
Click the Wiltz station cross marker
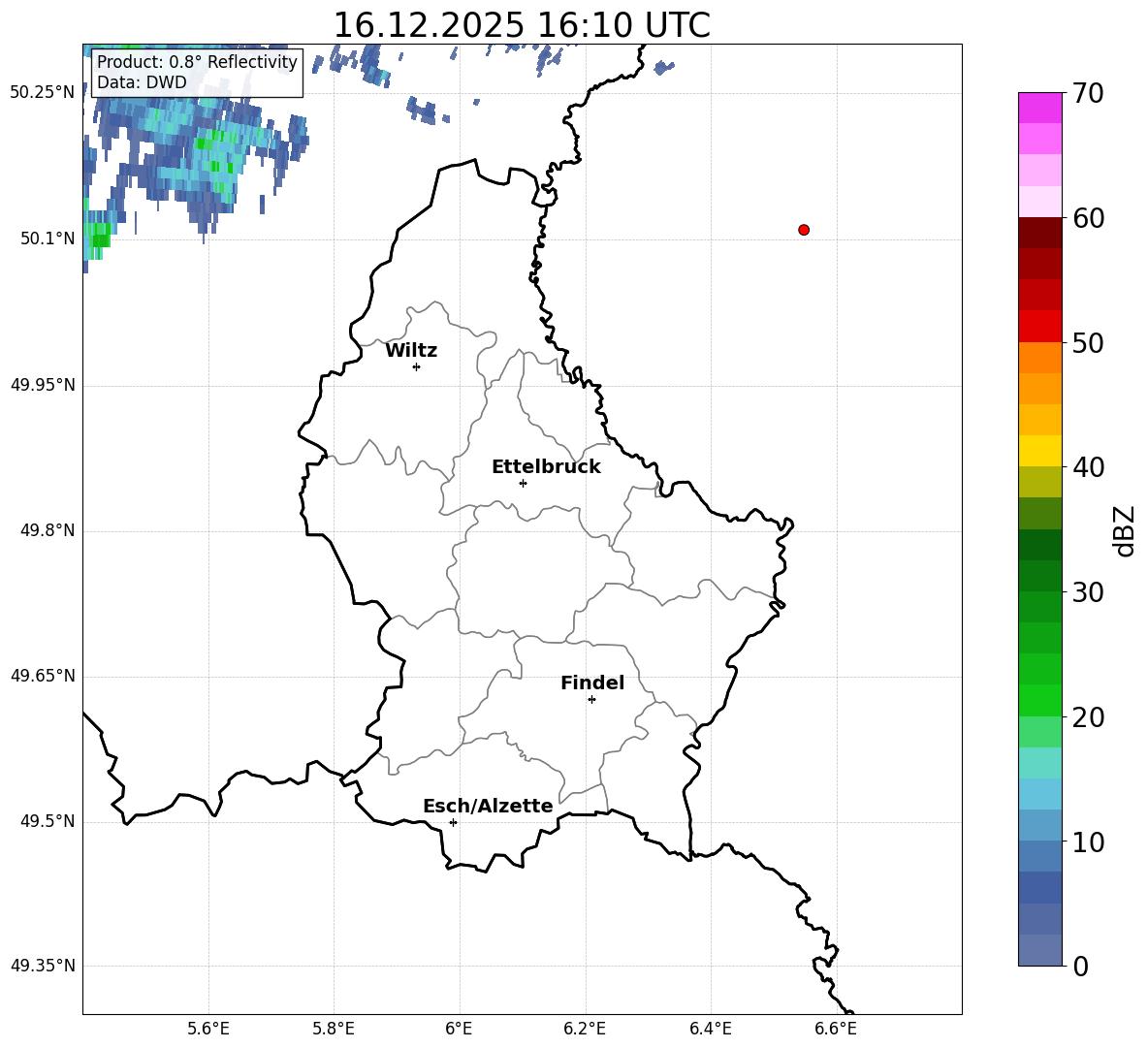point(417,366)
